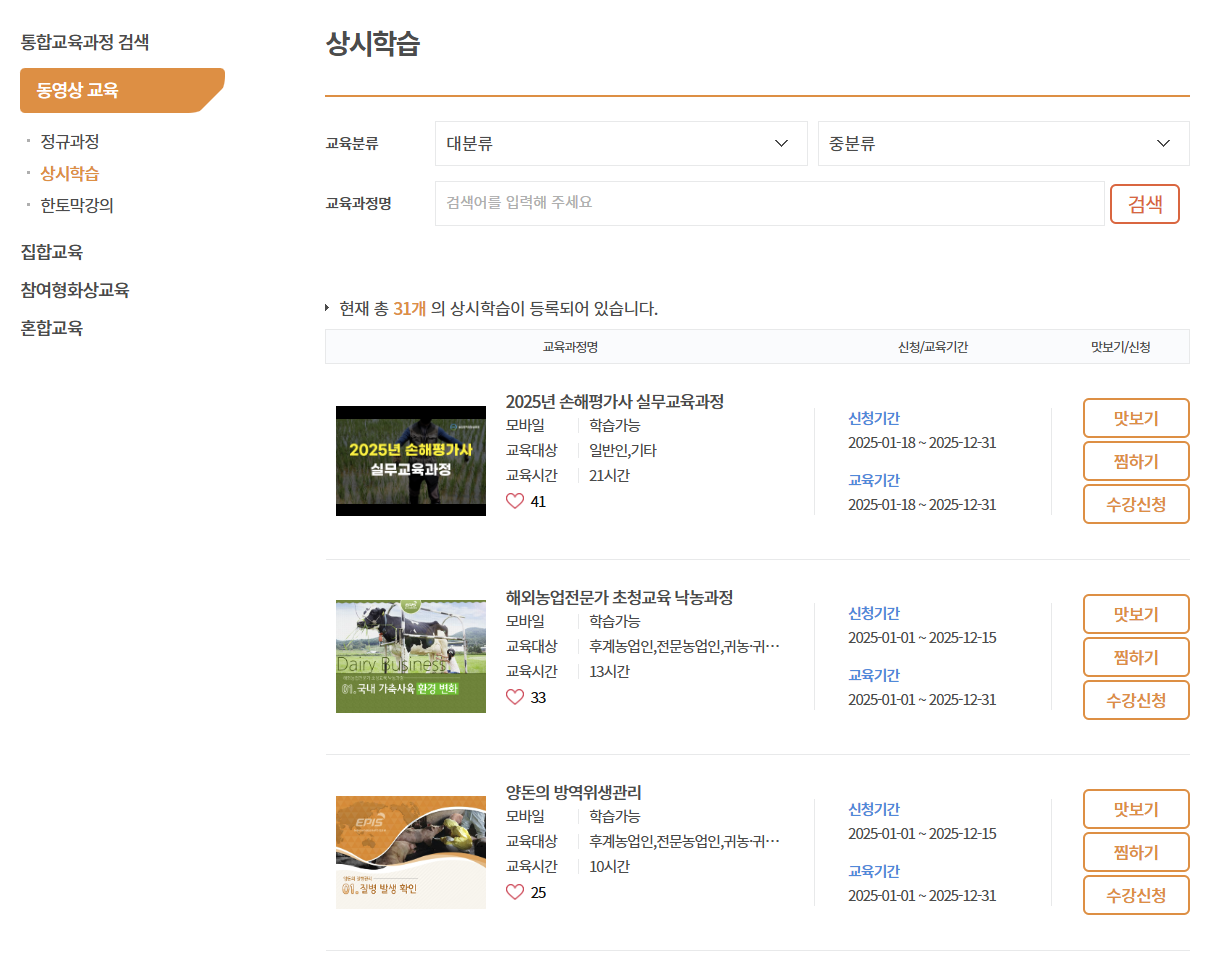
Task: Click the like count 25
Action: pyautogui.click(x=538, y=893)
